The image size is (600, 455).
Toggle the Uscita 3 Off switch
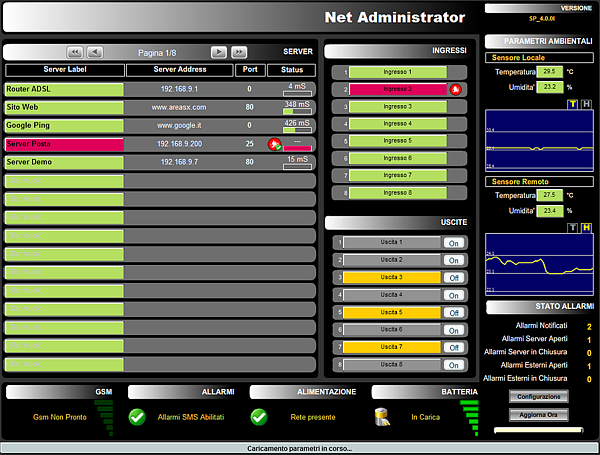coord(452,278)
